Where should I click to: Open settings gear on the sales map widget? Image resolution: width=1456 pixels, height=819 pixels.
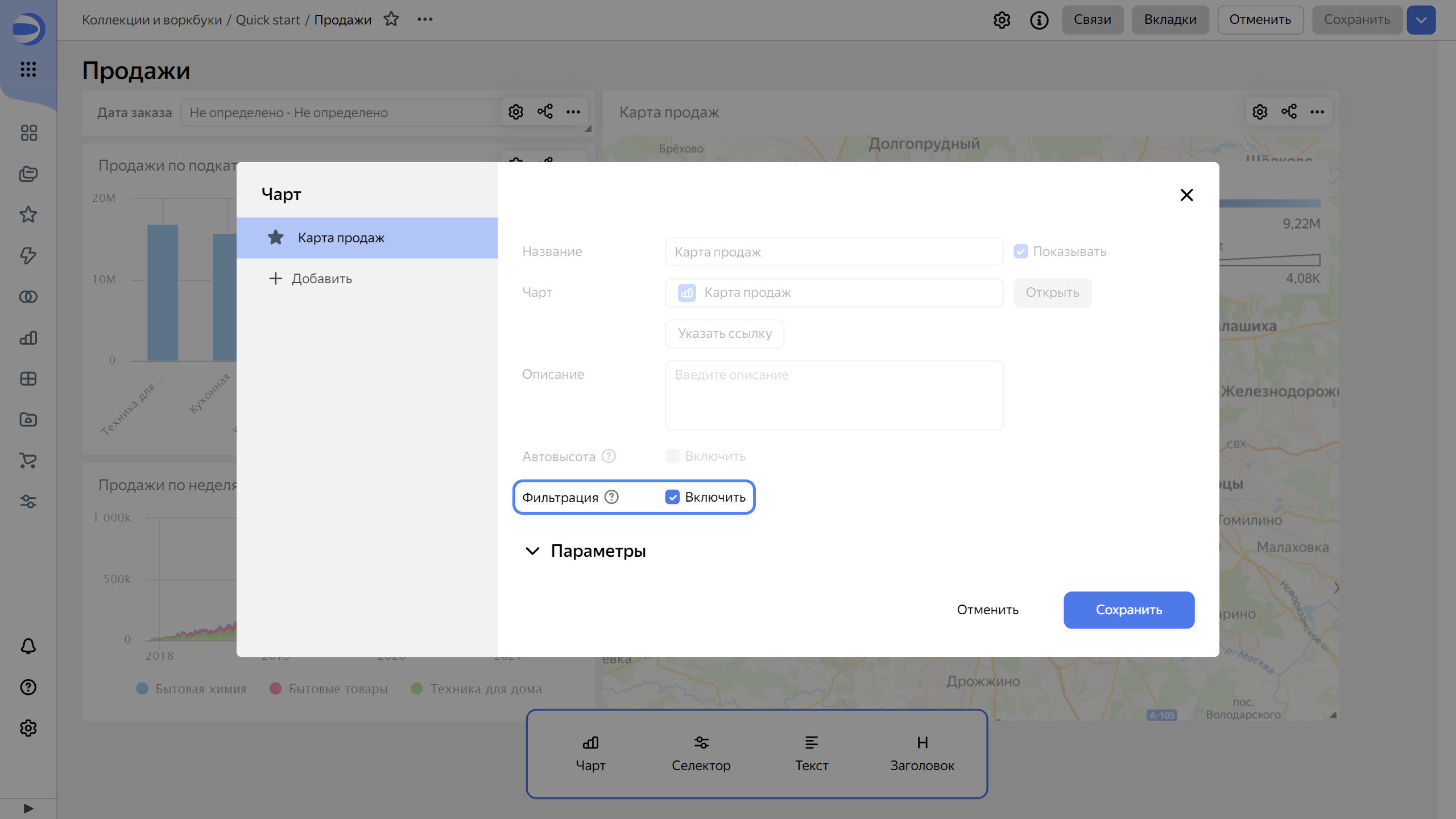(x=1260, y=111)
